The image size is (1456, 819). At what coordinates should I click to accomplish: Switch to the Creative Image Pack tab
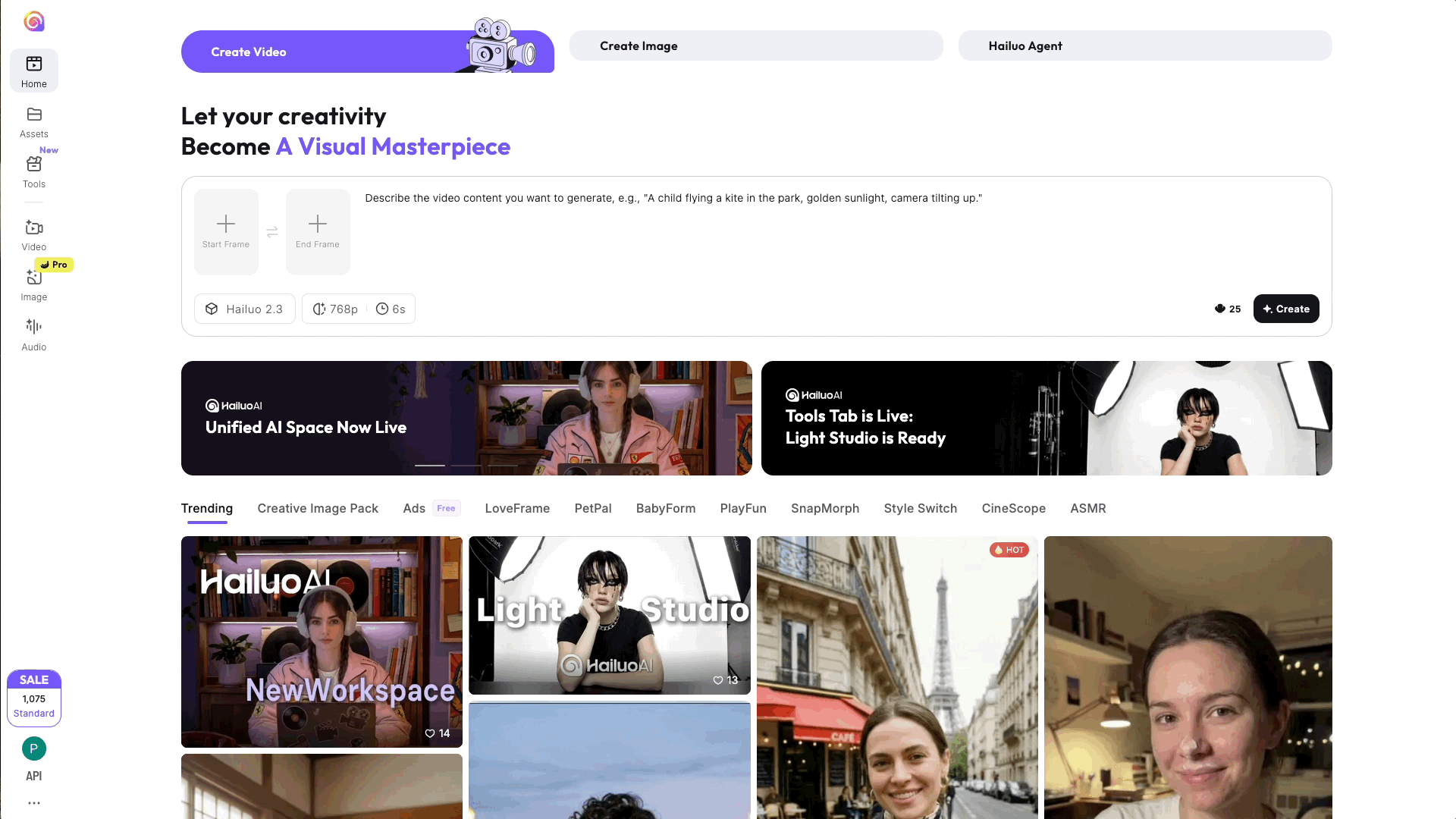(318, 508)
